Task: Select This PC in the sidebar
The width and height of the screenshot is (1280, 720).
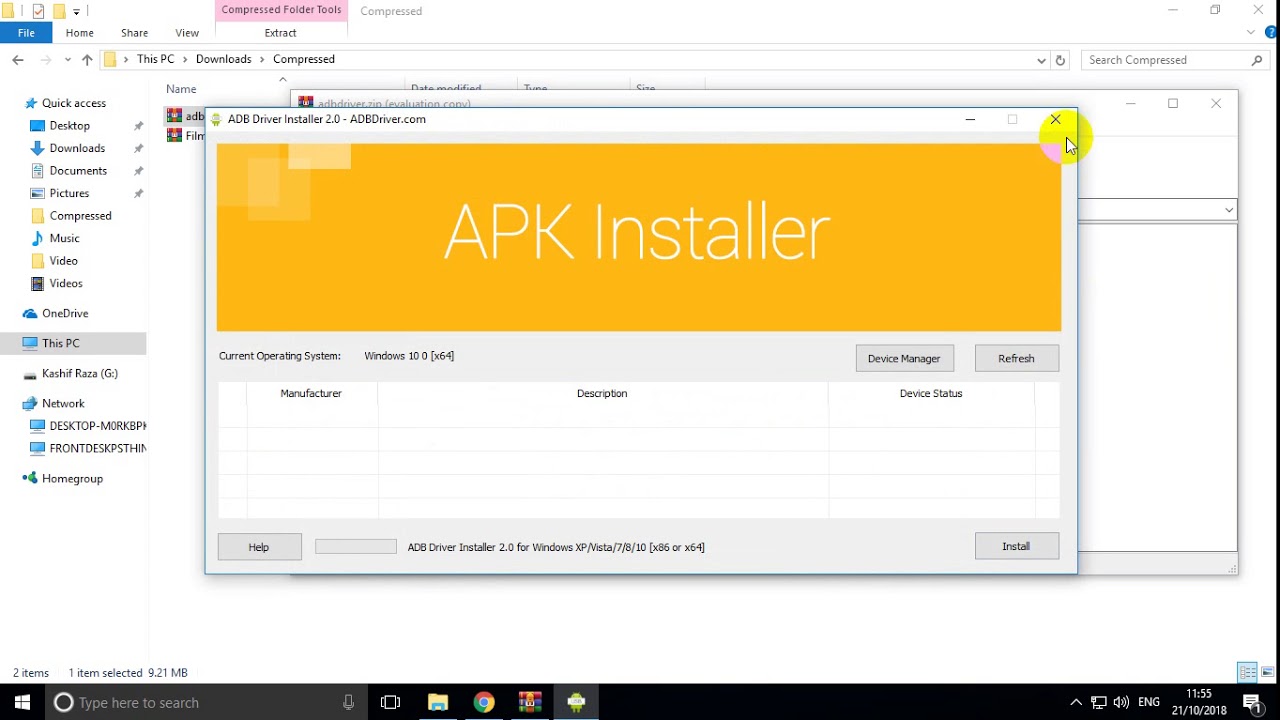Action: coord(60,343)
